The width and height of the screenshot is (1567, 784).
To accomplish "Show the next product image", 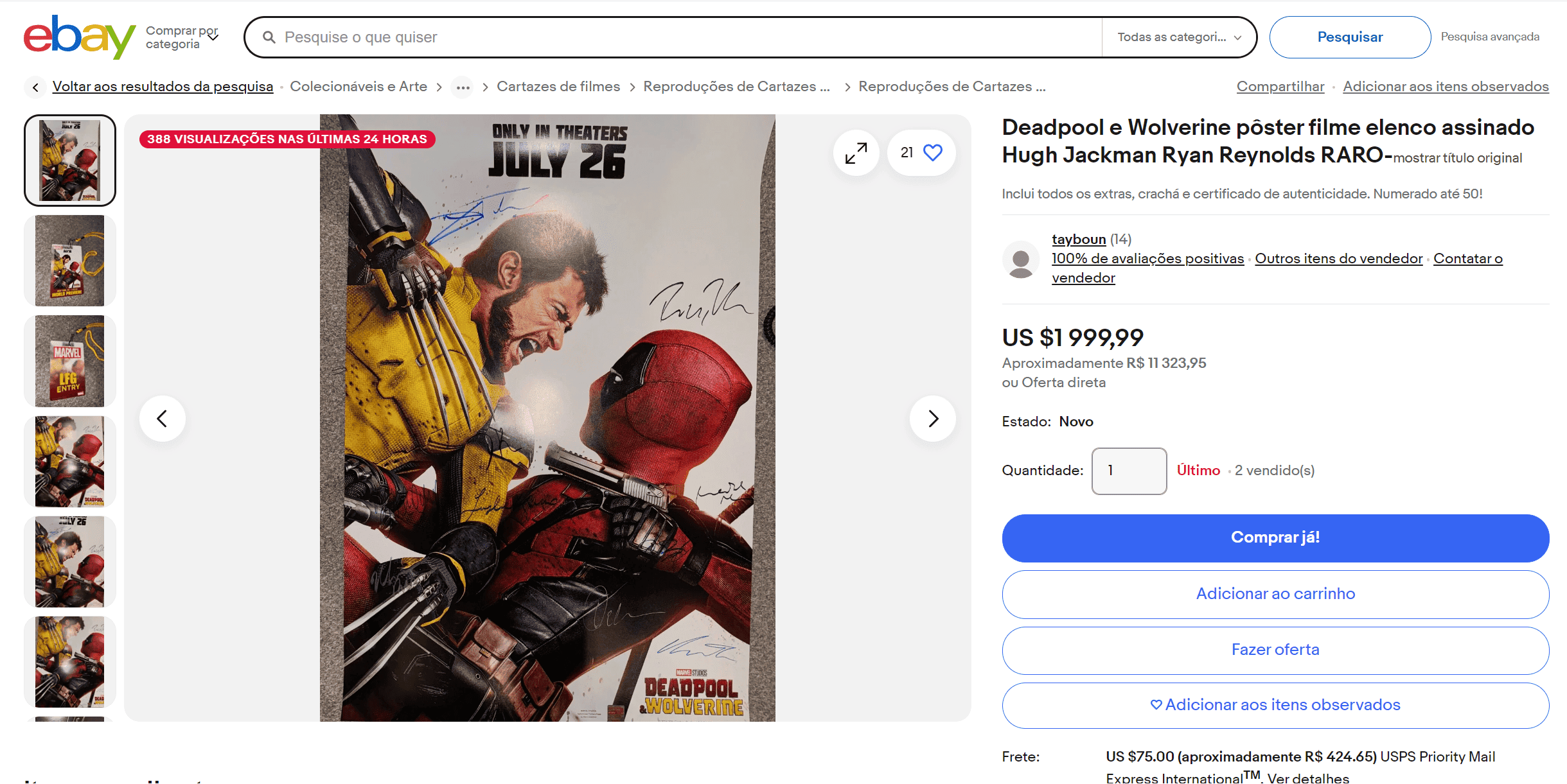I will click(x=933, y=419).
